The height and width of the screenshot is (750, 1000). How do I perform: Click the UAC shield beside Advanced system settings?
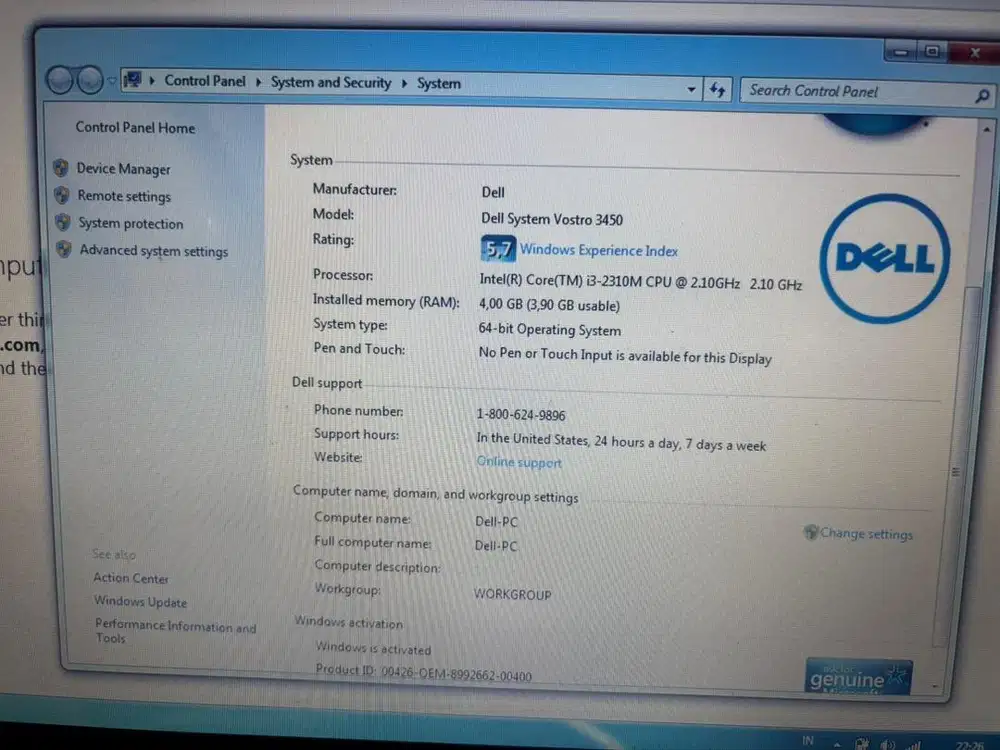63,251
